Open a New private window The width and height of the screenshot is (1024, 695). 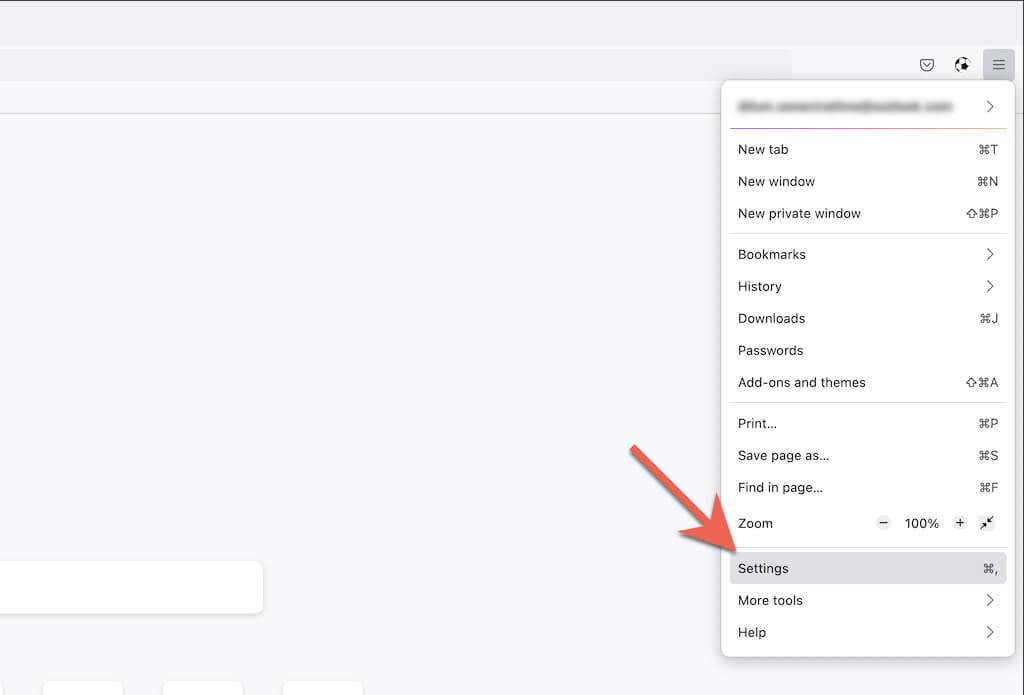coord(867,214)
